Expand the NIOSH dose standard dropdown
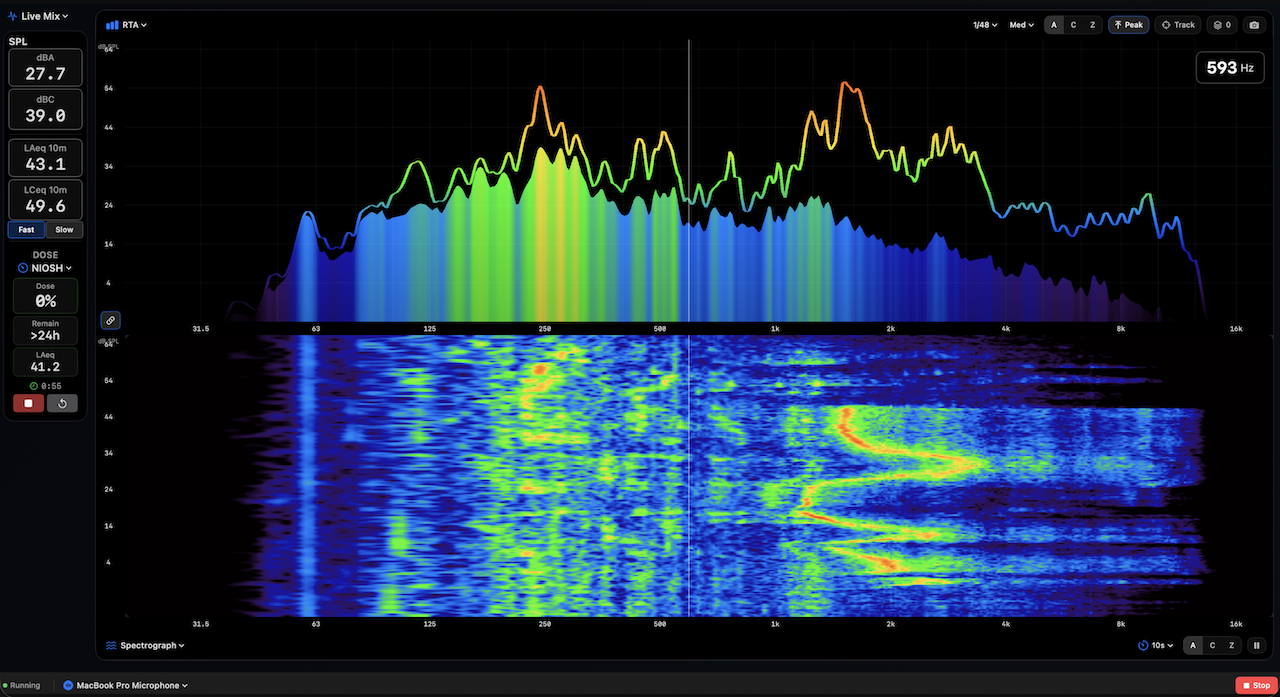The width and height of the screenshot is (1280, 697). [45, 268]
